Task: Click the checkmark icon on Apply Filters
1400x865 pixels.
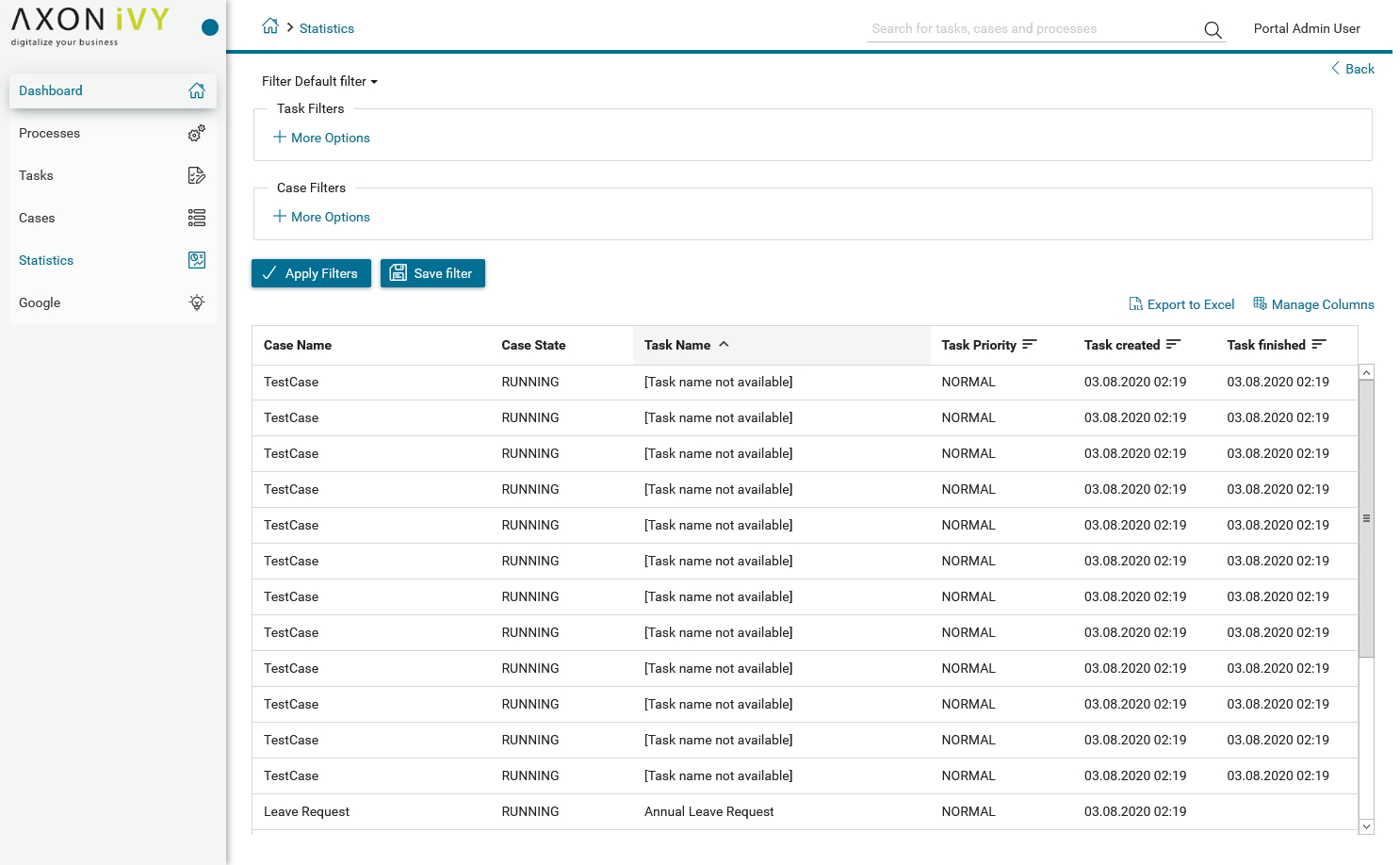Action: click(x=269, y=272)
